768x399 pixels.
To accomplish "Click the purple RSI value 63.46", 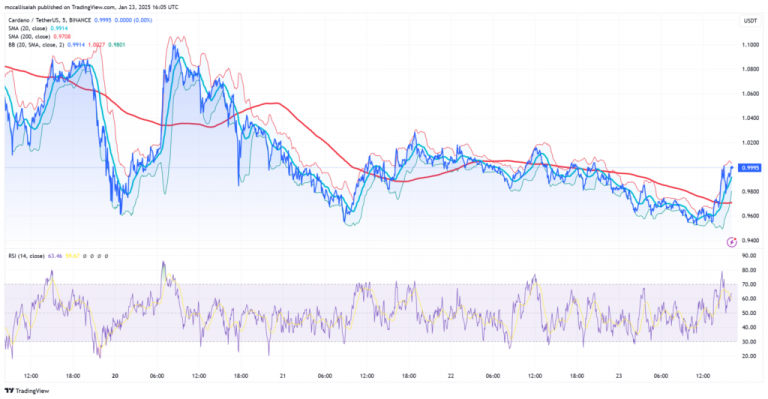I will [x=55, y=256].
